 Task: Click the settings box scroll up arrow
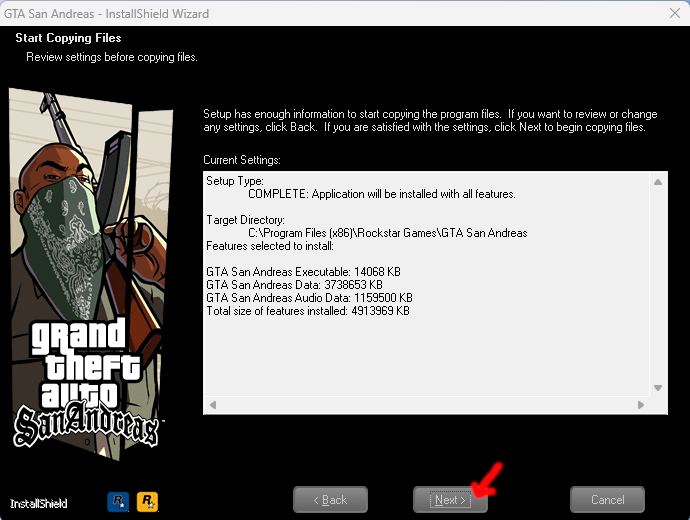point(658,182)
